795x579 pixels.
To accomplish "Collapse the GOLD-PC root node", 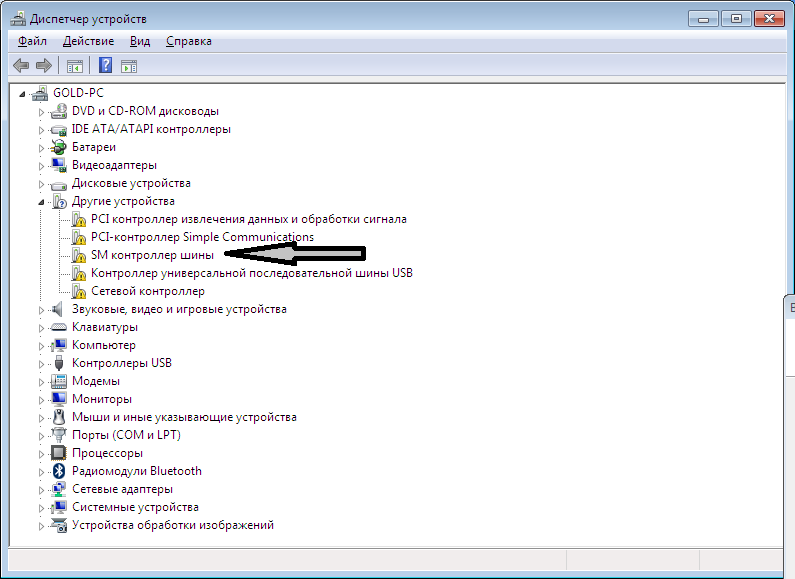I will (x=22, y=94).
